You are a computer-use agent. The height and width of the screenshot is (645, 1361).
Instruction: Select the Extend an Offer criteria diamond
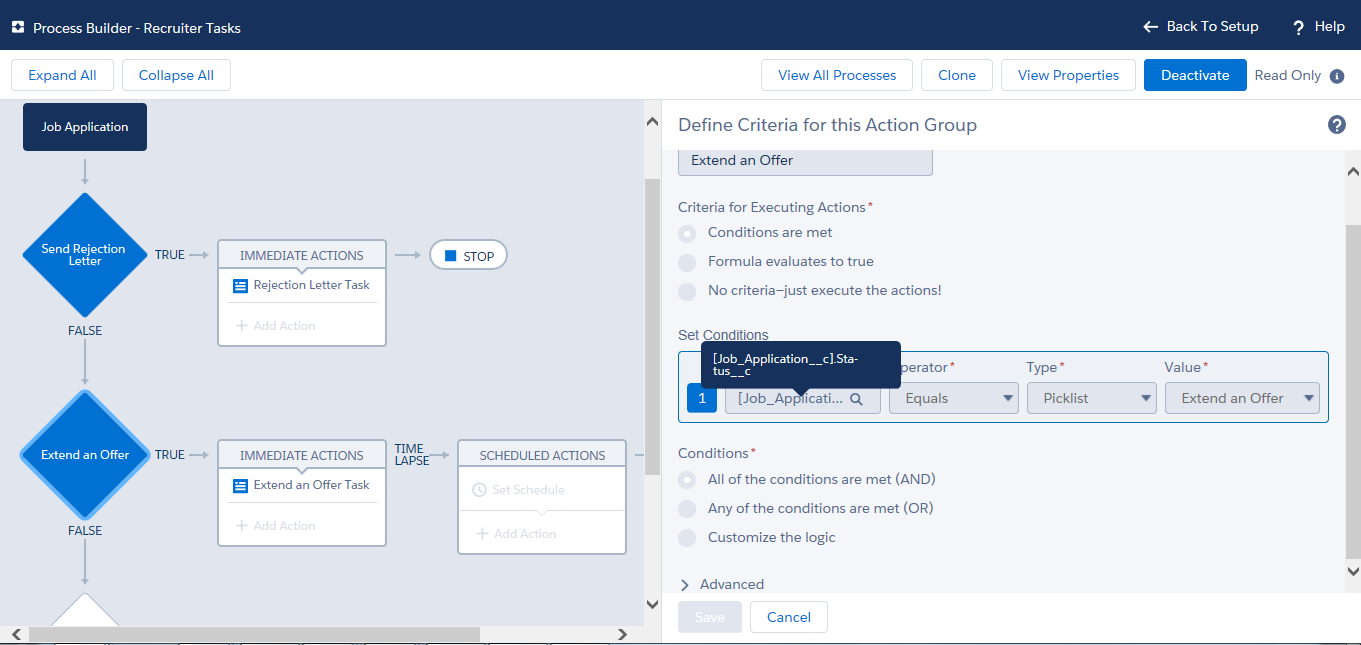(85, 455)
